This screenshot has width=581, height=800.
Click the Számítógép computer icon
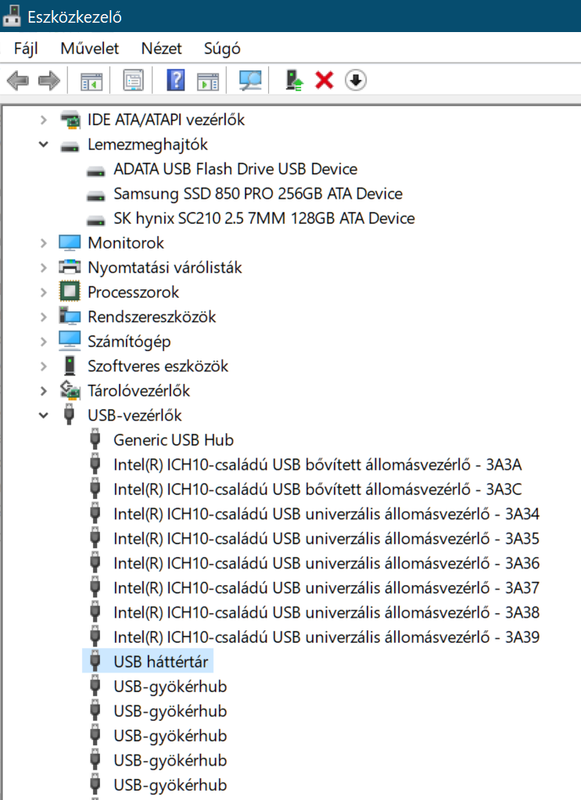click(70, 341)
